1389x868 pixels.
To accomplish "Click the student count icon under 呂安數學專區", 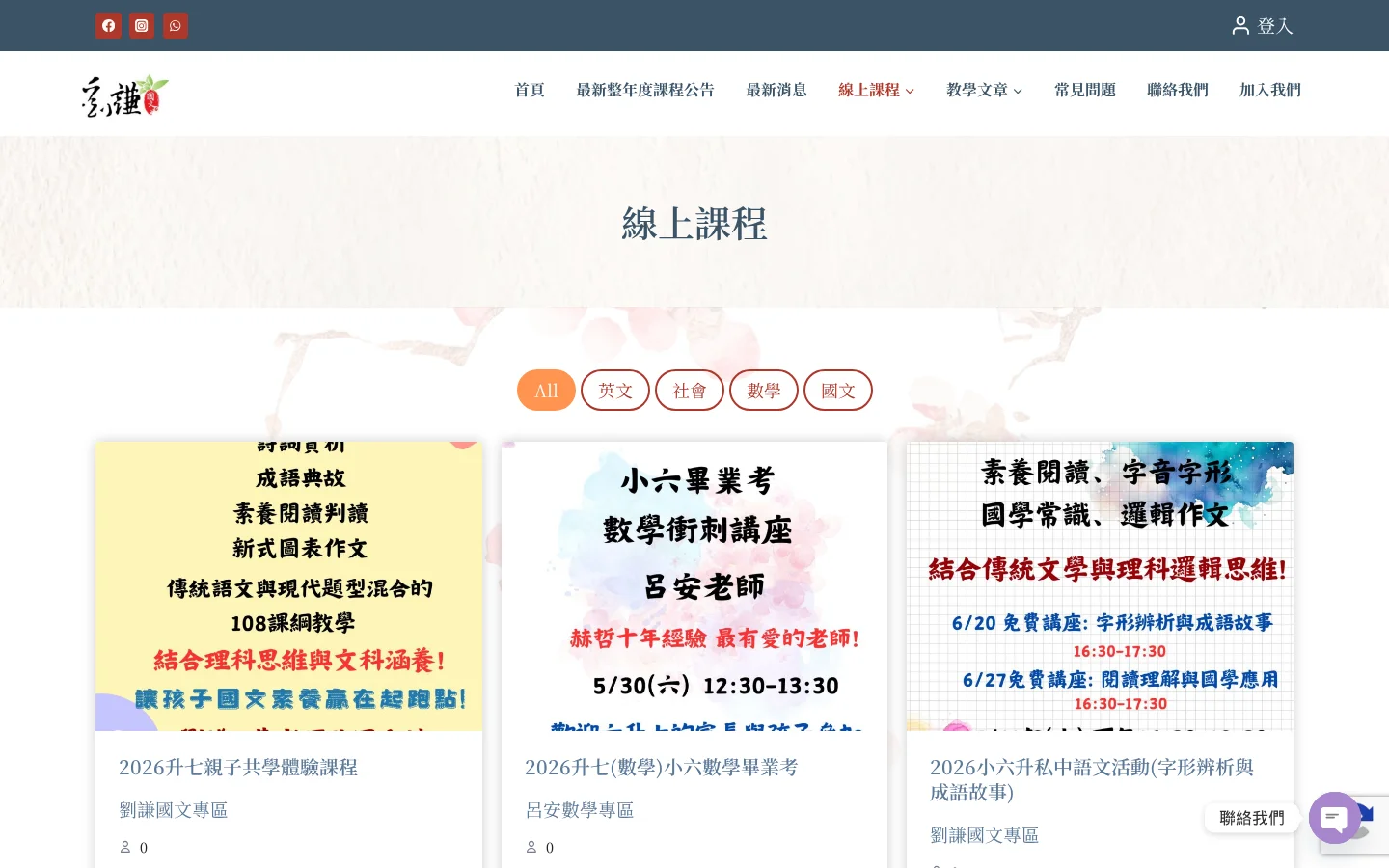I will (531, 847).
